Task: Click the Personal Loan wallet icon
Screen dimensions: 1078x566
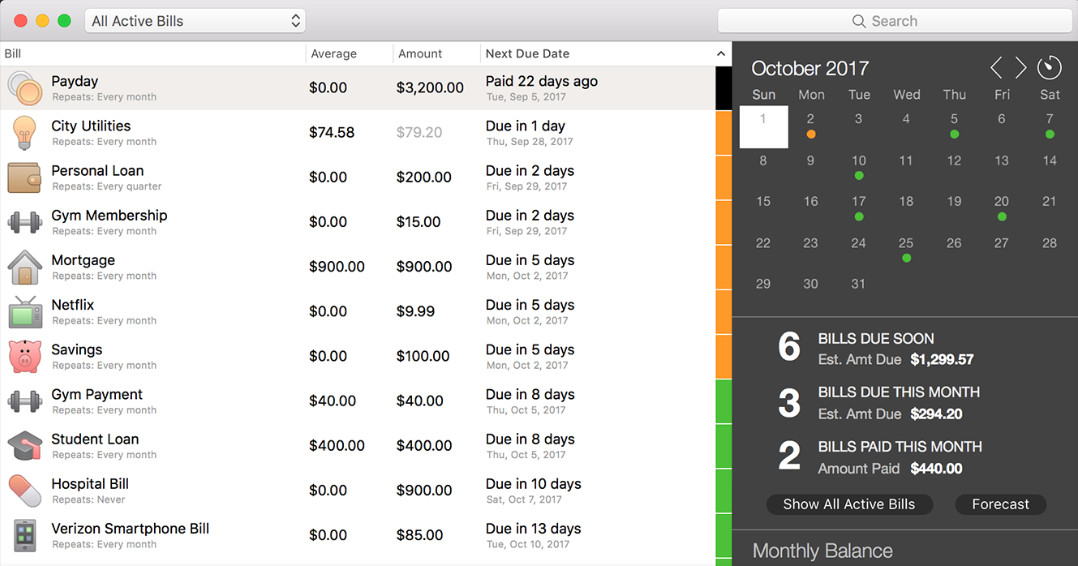Action: [25, 177]
